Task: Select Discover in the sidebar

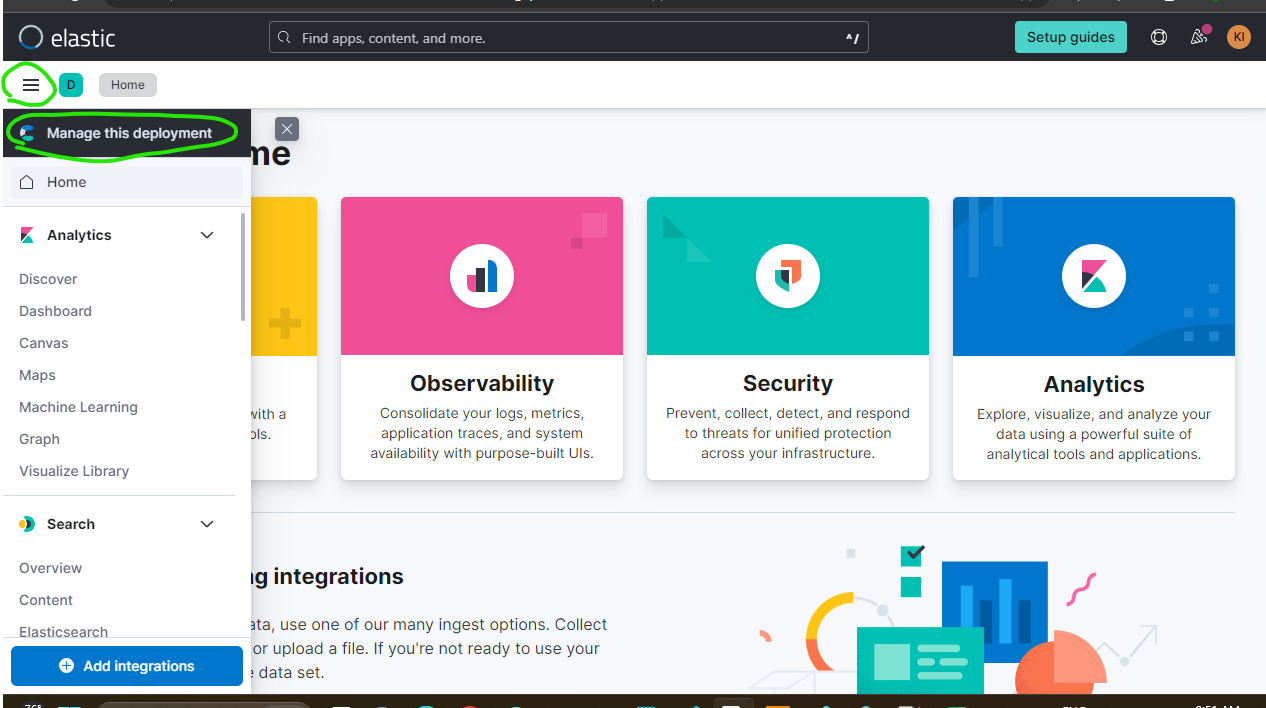Action: click(x=48, y=279)
